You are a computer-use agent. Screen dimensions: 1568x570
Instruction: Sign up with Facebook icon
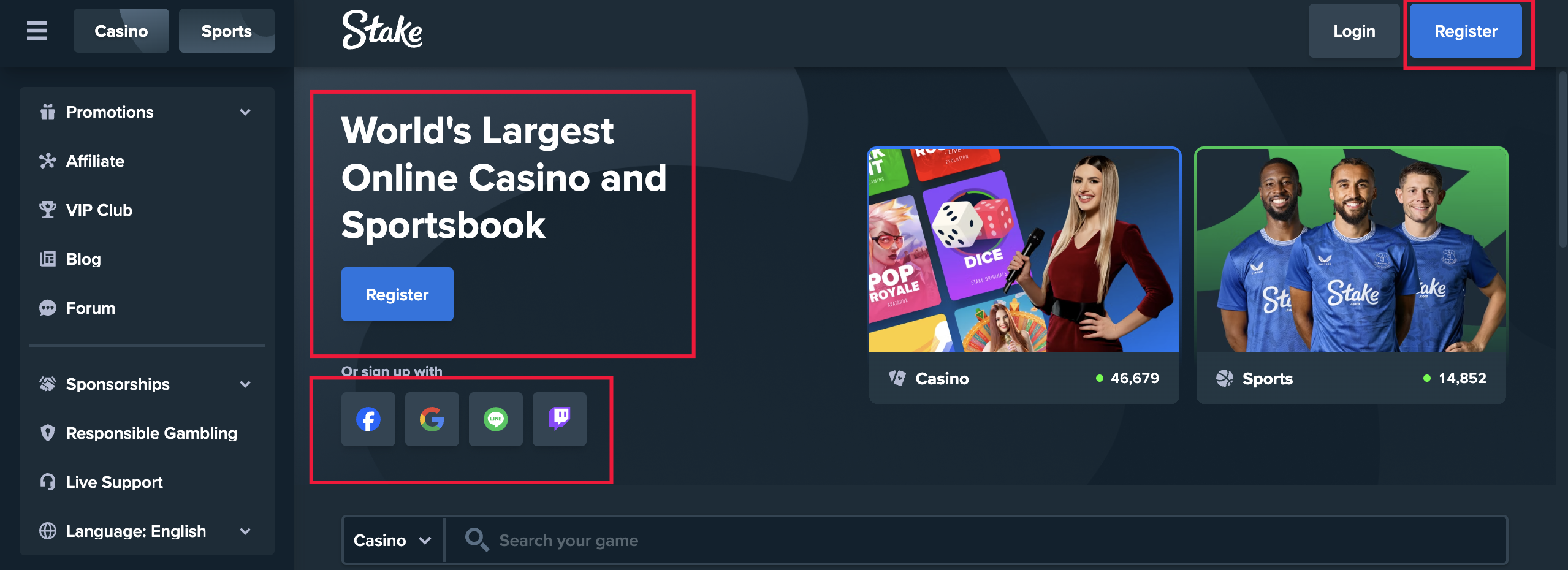point(368,419)
